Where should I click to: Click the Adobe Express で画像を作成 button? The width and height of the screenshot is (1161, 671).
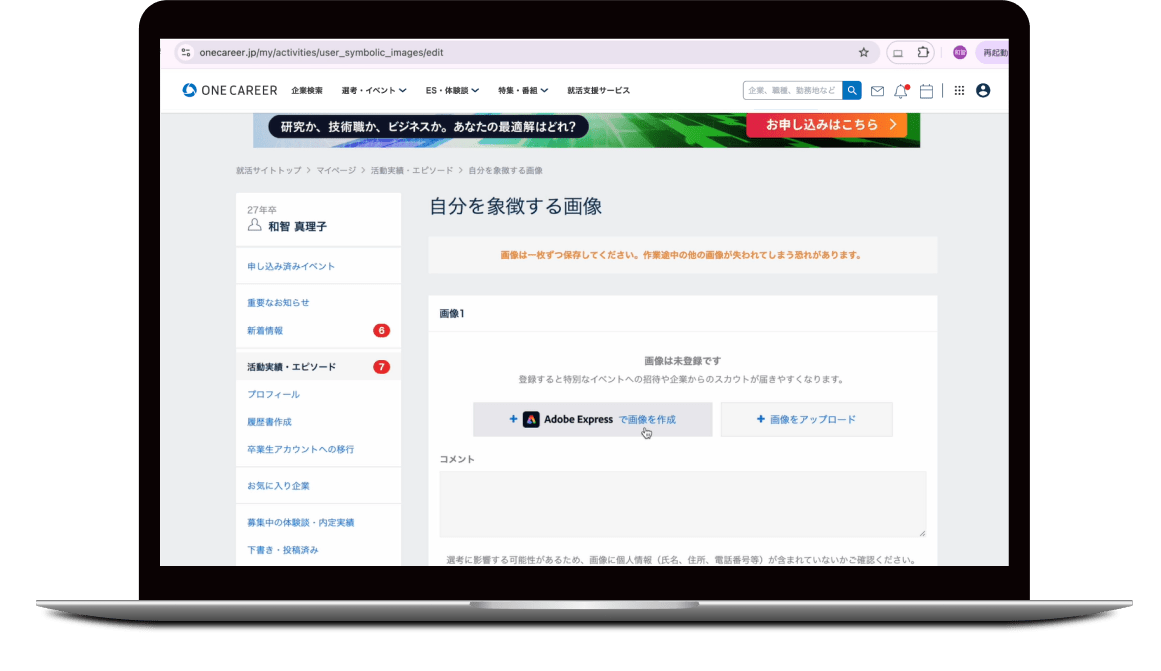[x=592, y=420]
